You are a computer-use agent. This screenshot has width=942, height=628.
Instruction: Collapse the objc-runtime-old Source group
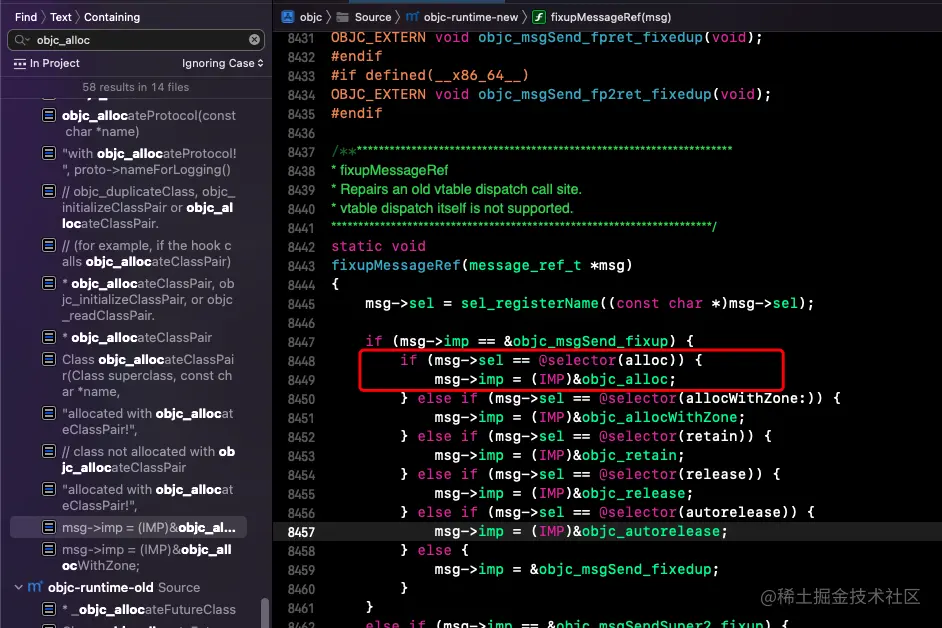[19, 587]
